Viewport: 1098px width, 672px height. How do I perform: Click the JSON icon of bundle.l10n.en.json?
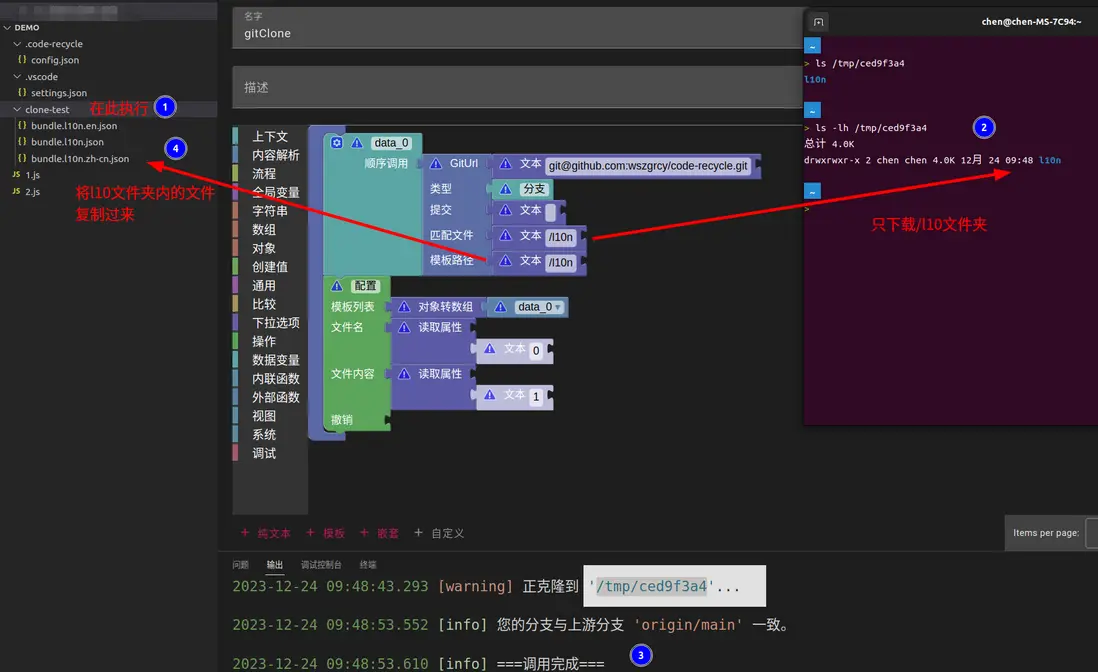click(22, 125)
